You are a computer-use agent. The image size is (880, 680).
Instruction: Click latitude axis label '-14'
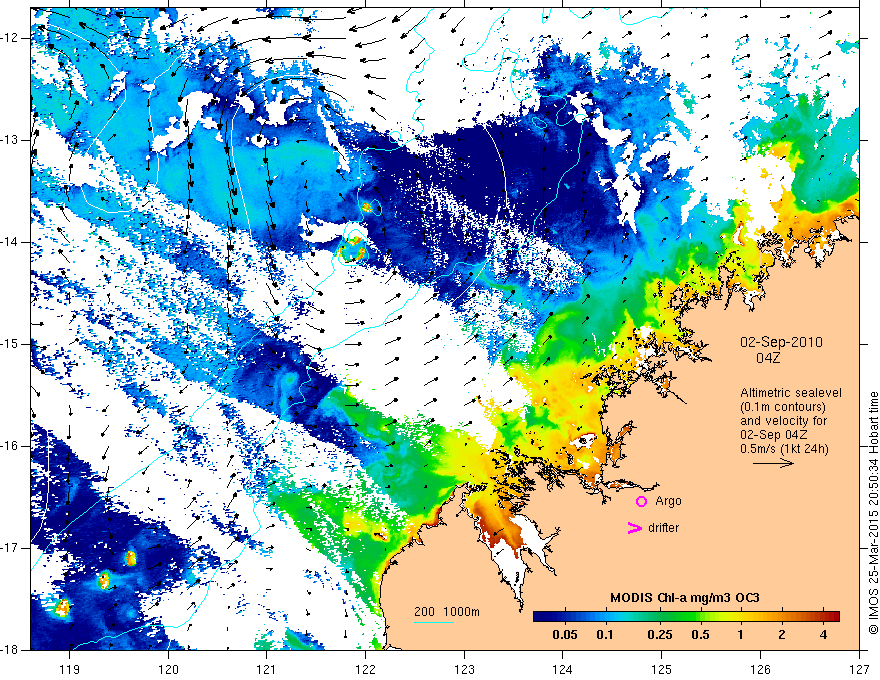coord(10,242)
